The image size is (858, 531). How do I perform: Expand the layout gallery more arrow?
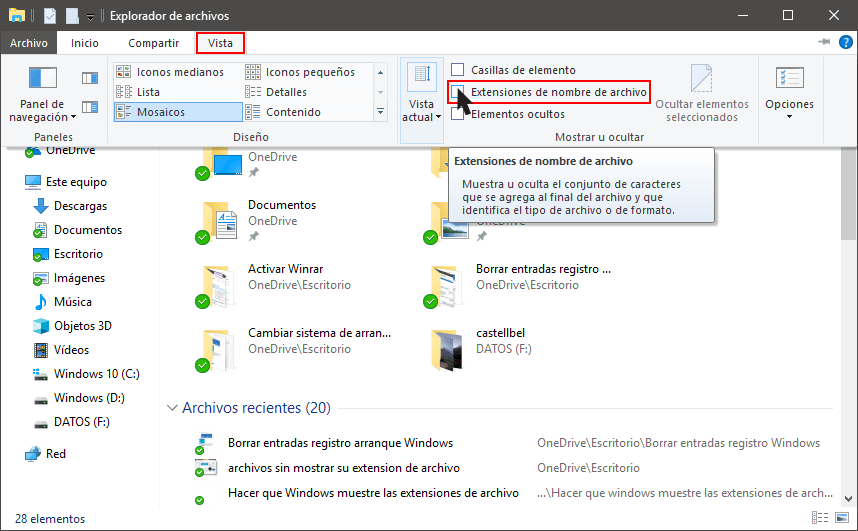[x=380, y=112]
